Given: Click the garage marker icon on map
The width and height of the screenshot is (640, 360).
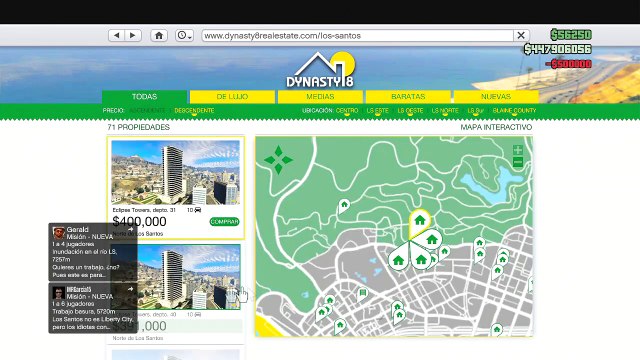Looking at the screenshot, I should tap(362, 293).
